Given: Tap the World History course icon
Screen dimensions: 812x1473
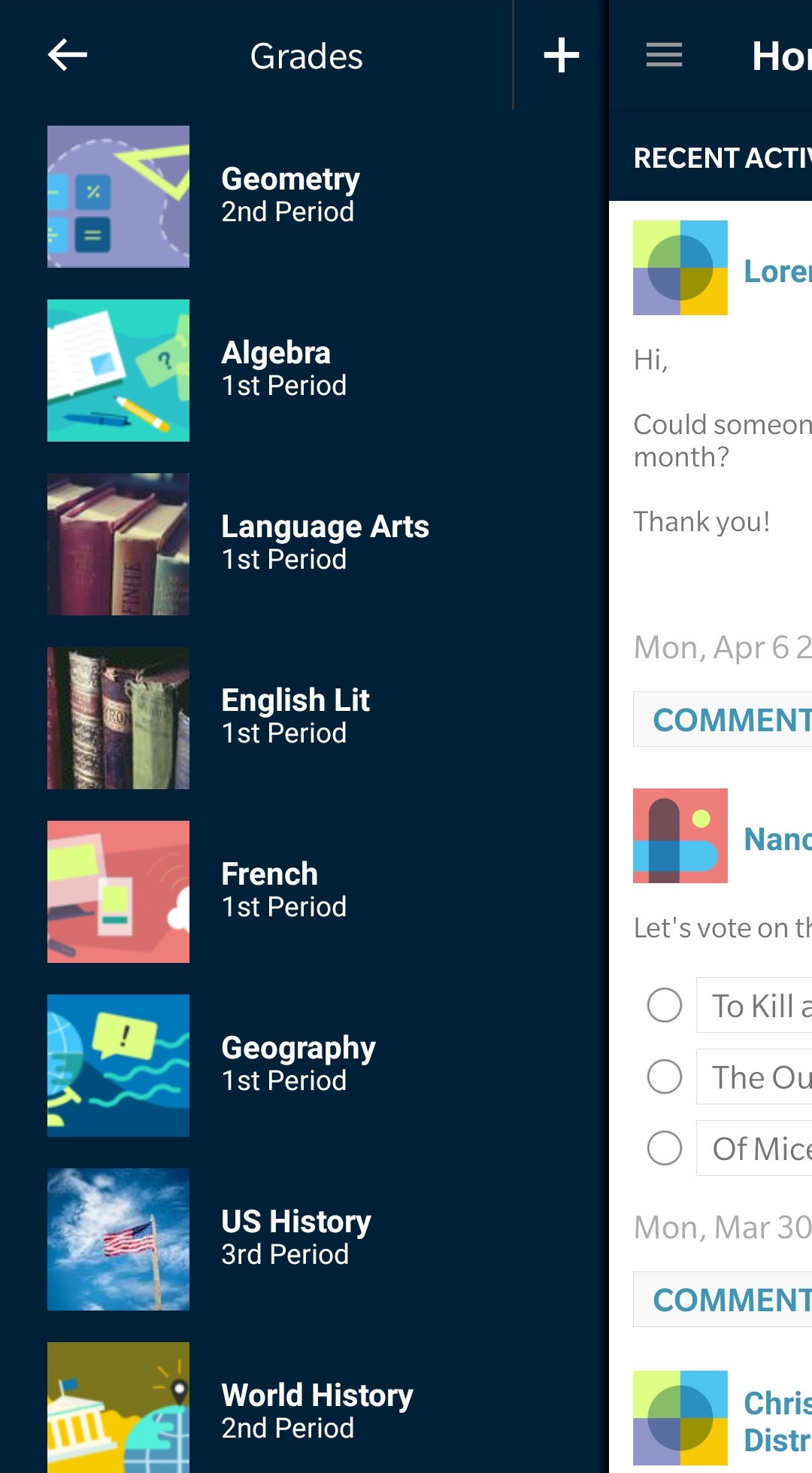Looking at the screenshot, I should tap(118, 1407).
